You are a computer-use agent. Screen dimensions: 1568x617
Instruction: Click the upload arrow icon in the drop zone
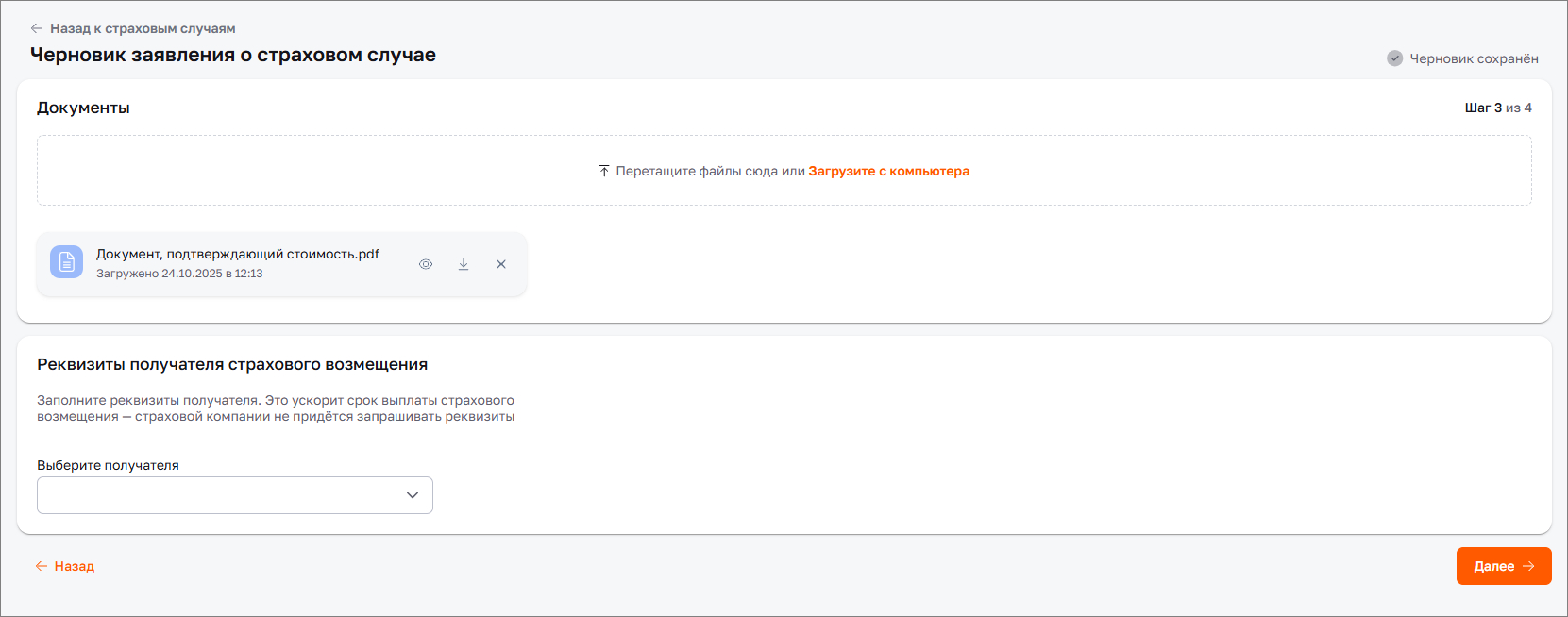click(604, 171)
